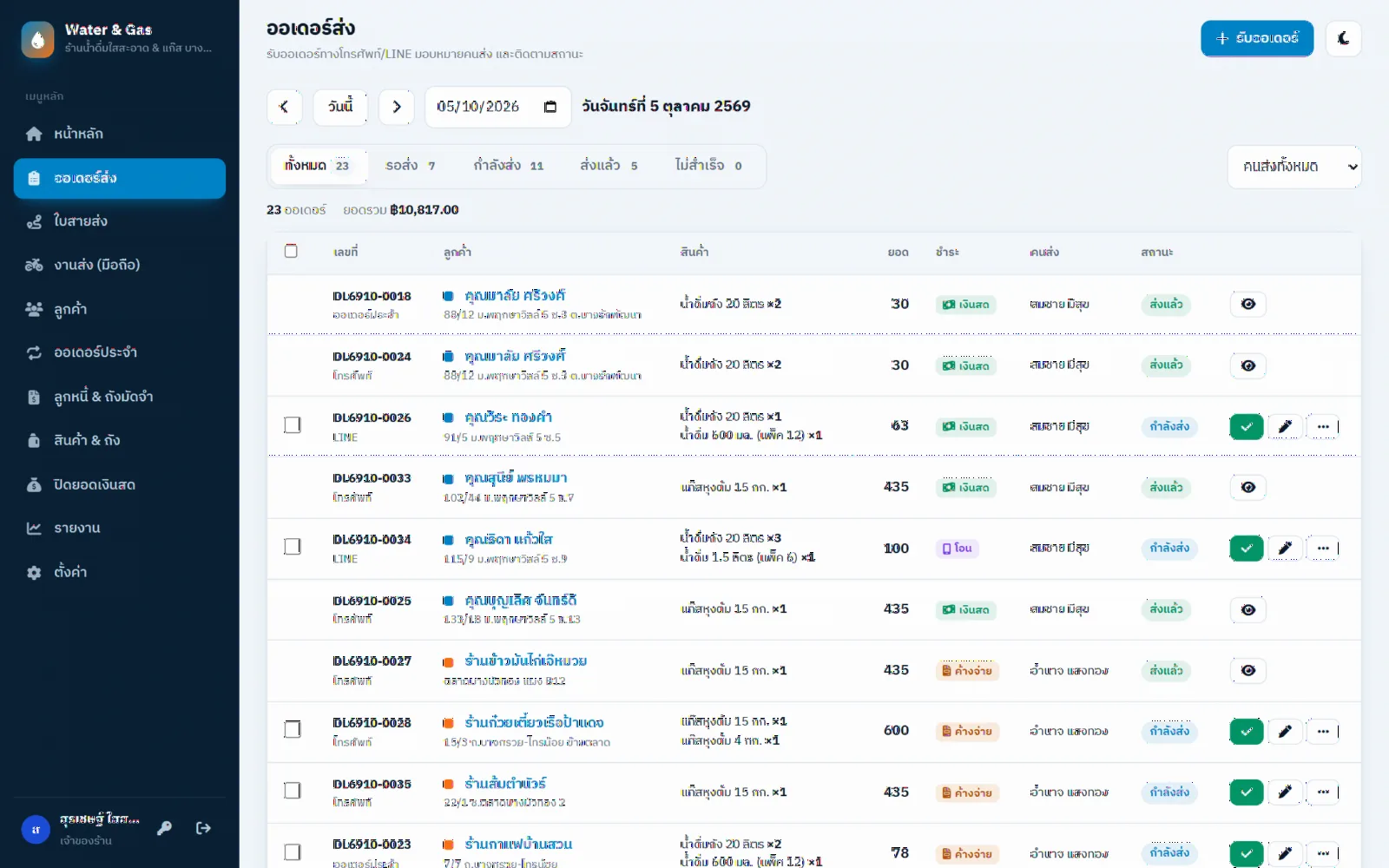Go to previous day arrow
The width and height of the screenshot is (1389, 868).
click(x=284, y=107)
